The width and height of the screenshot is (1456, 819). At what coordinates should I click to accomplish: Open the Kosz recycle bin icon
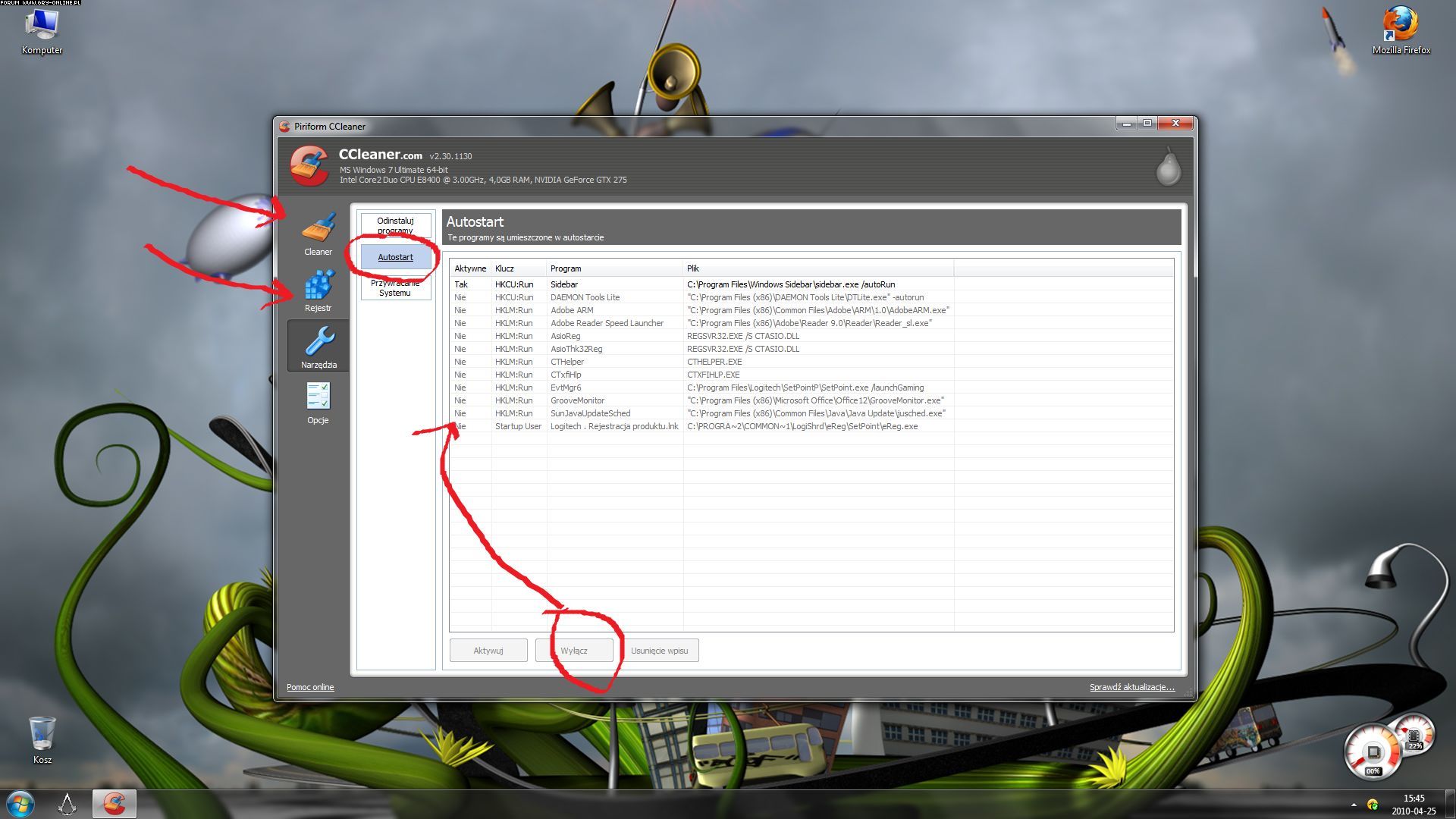point(42,740)
